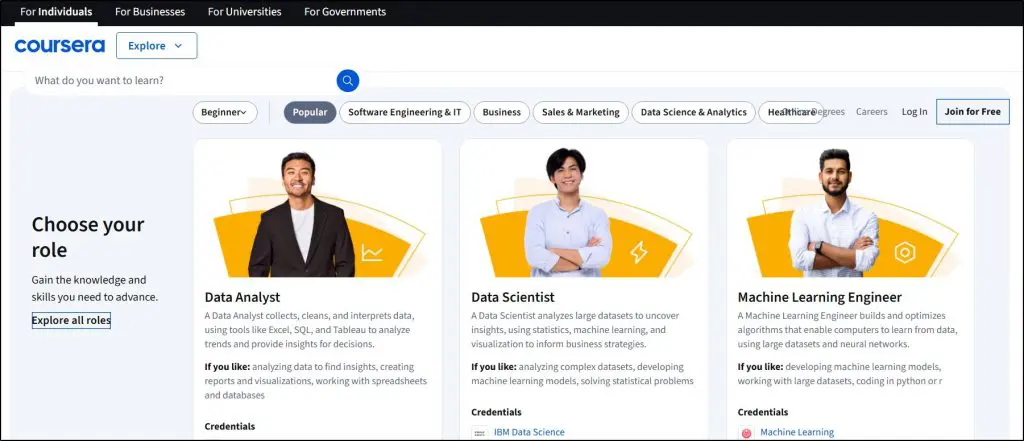1024x441 pixels.
Task: Open the Careers link
Action: click(x=872, y=112)
